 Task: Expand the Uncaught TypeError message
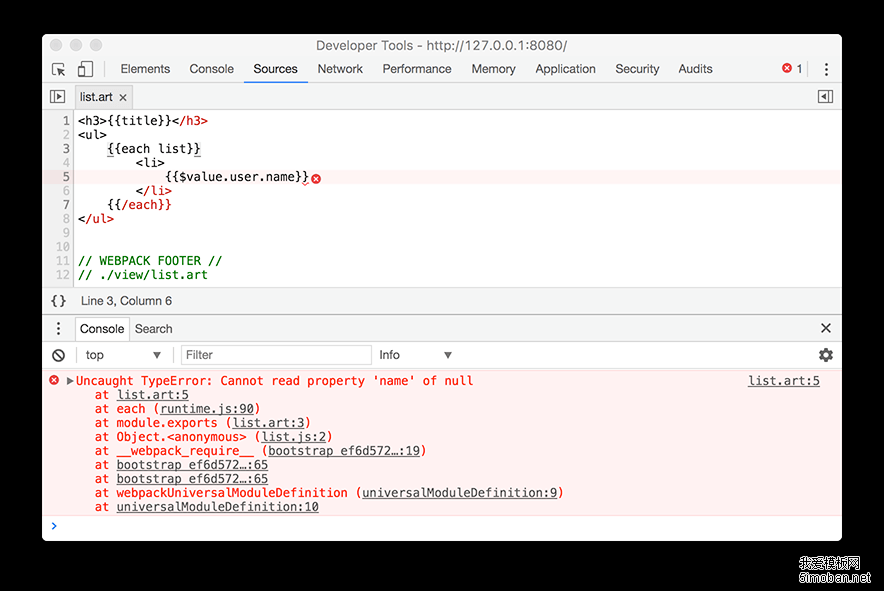pyautogui.click(x=70, y=381)
